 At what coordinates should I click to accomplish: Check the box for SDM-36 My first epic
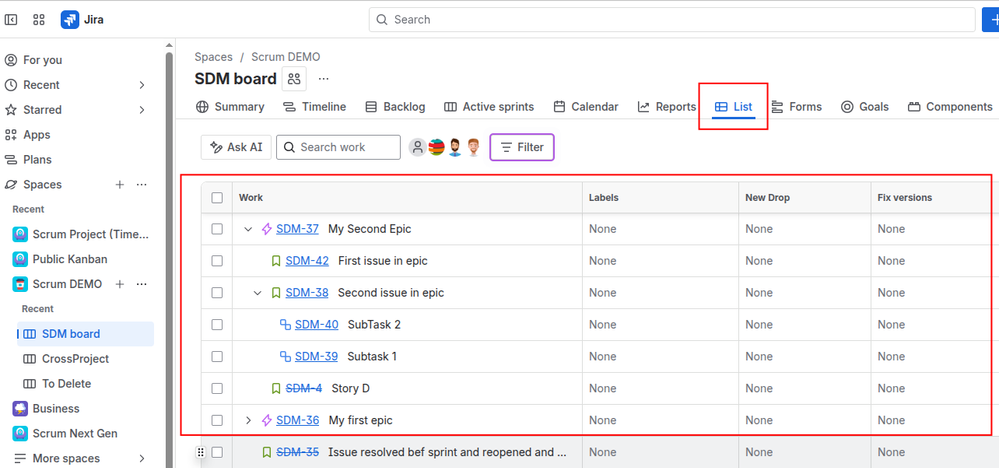point(217,420)
